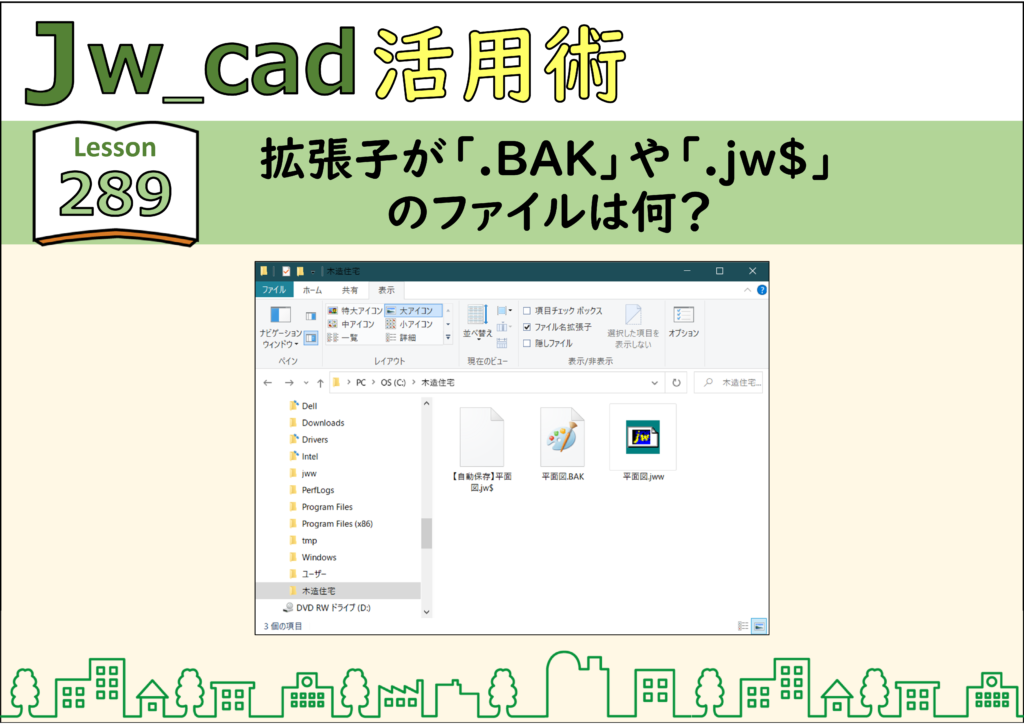Click the 木造住宅 search box
The width and height of the screenshot is (1024, 724).
tap(728, 383)
